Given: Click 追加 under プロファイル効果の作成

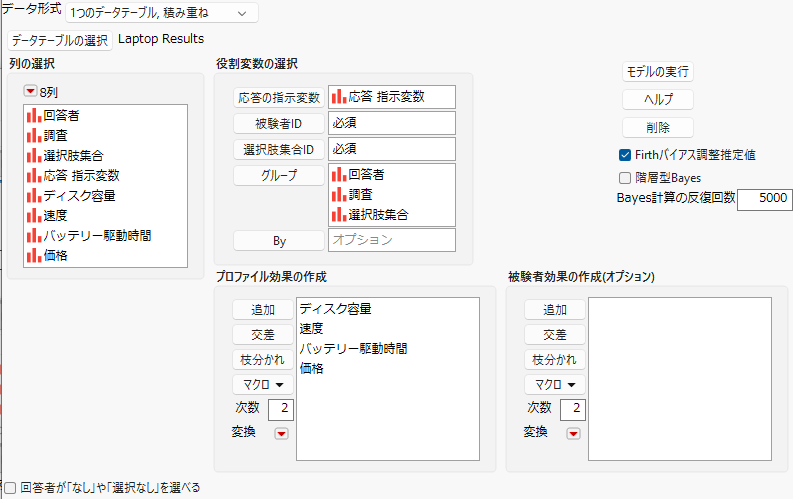Looking at the screenshot, I should pyautogui.click(x=263, y=310).
